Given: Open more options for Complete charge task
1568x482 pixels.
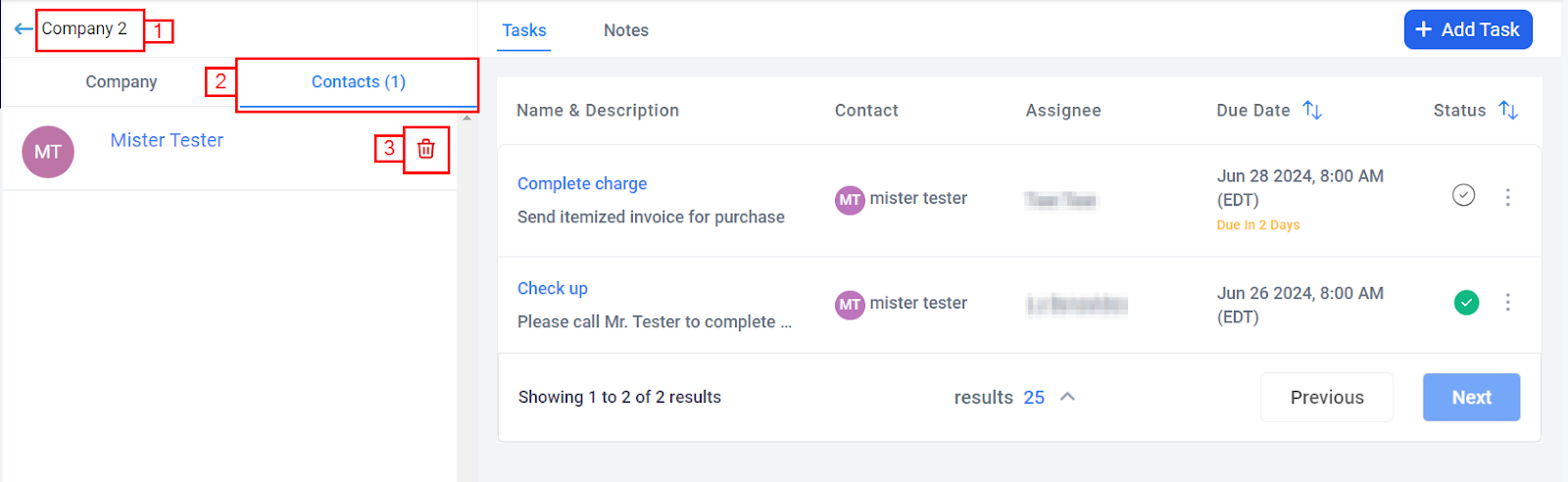Looking at the screenshot, I should tap(1507, 197).
